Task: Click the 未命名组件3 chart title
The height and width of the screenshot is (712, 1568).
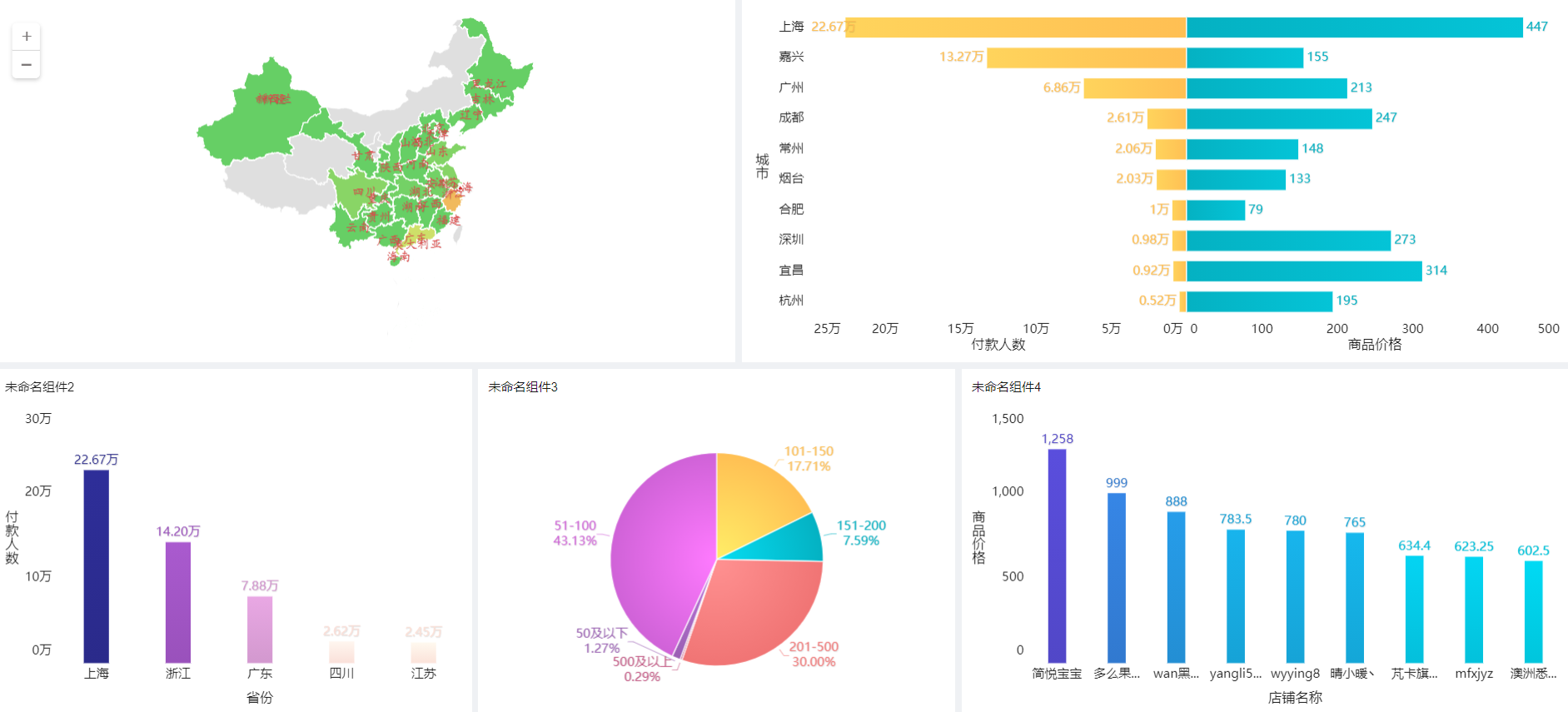Action: point(523,387)
